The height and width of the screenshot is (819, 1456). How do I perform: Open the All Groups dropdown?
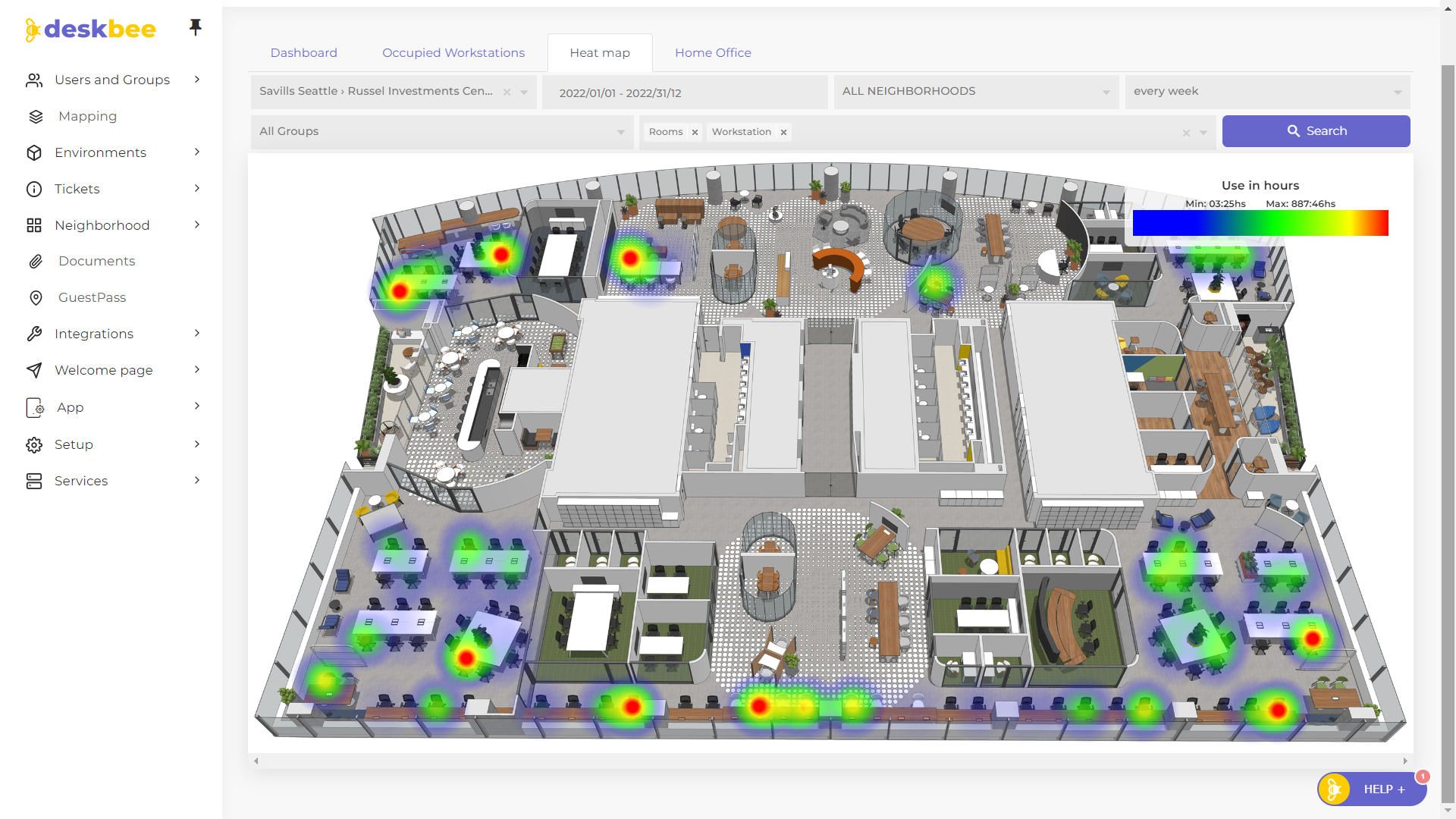(442, 132)
